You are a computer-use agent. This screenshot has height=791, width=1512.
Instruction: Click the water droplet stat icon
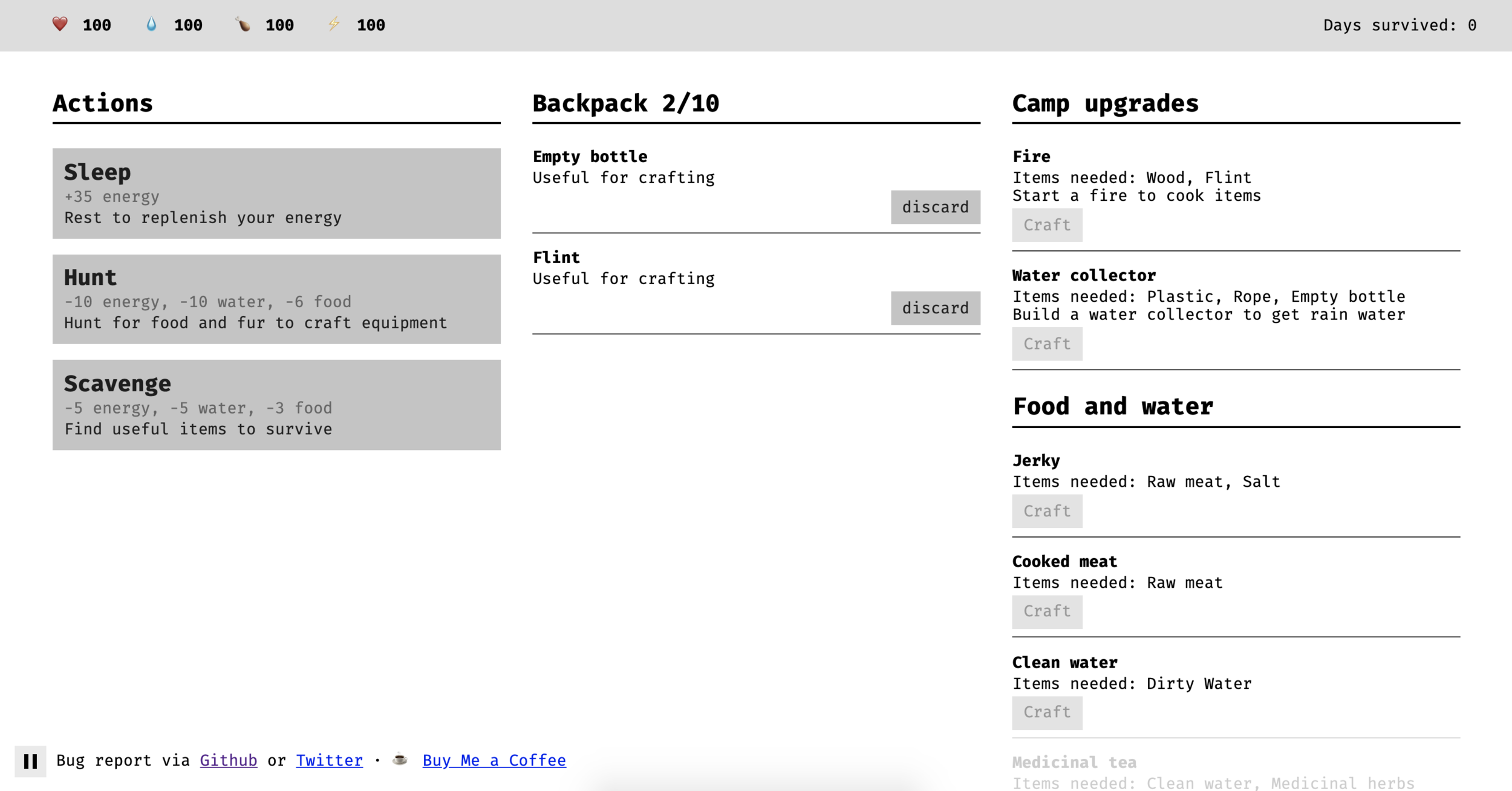click(x=151, y=24)
